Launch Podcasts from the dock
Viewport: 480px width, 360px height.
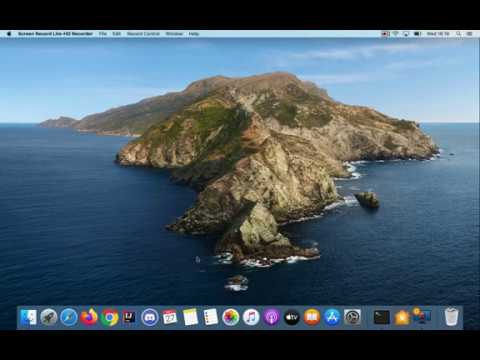pyautogui.click(x=271, y=317)
